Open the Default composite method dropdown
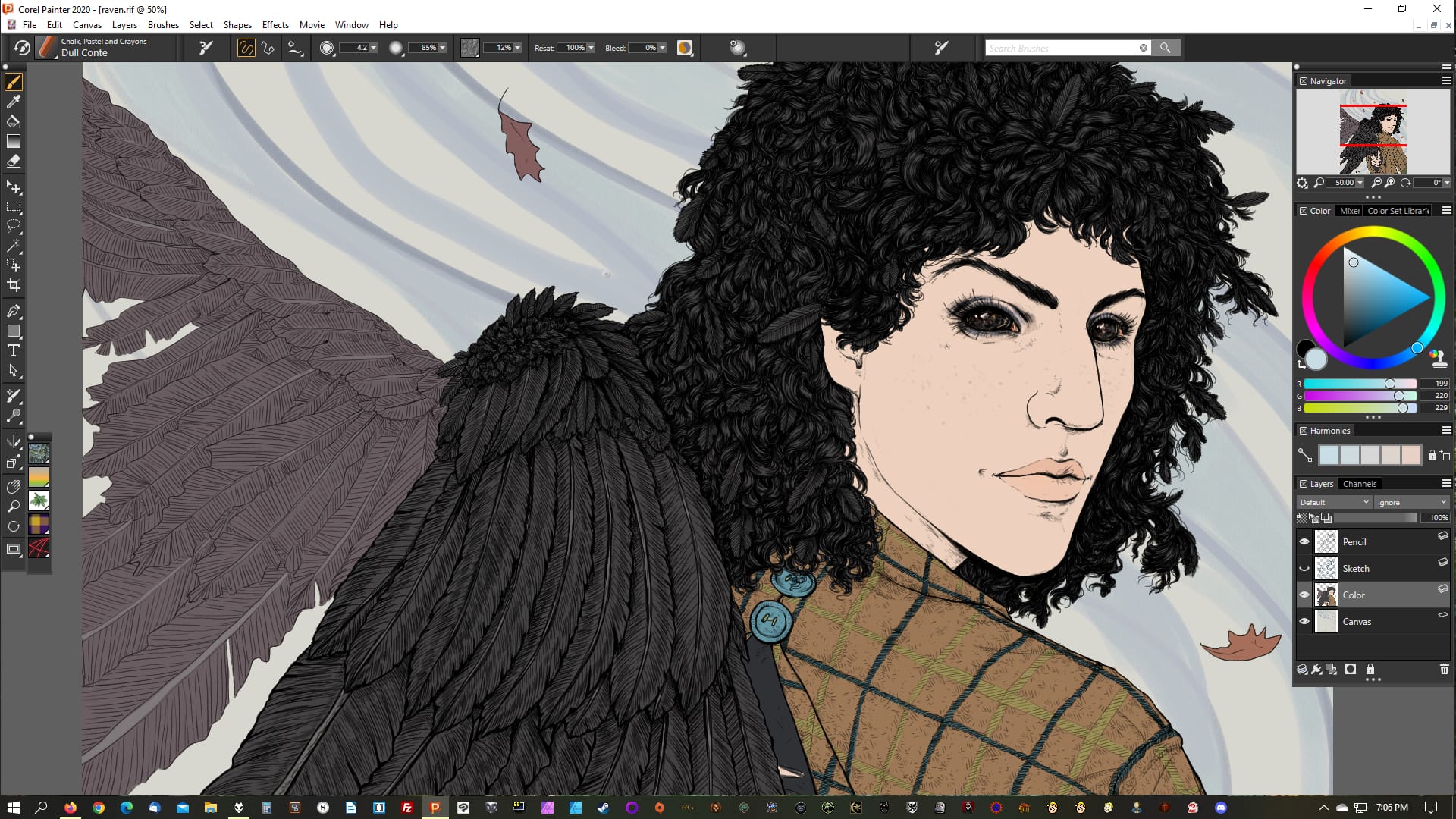 (1334, 502)
